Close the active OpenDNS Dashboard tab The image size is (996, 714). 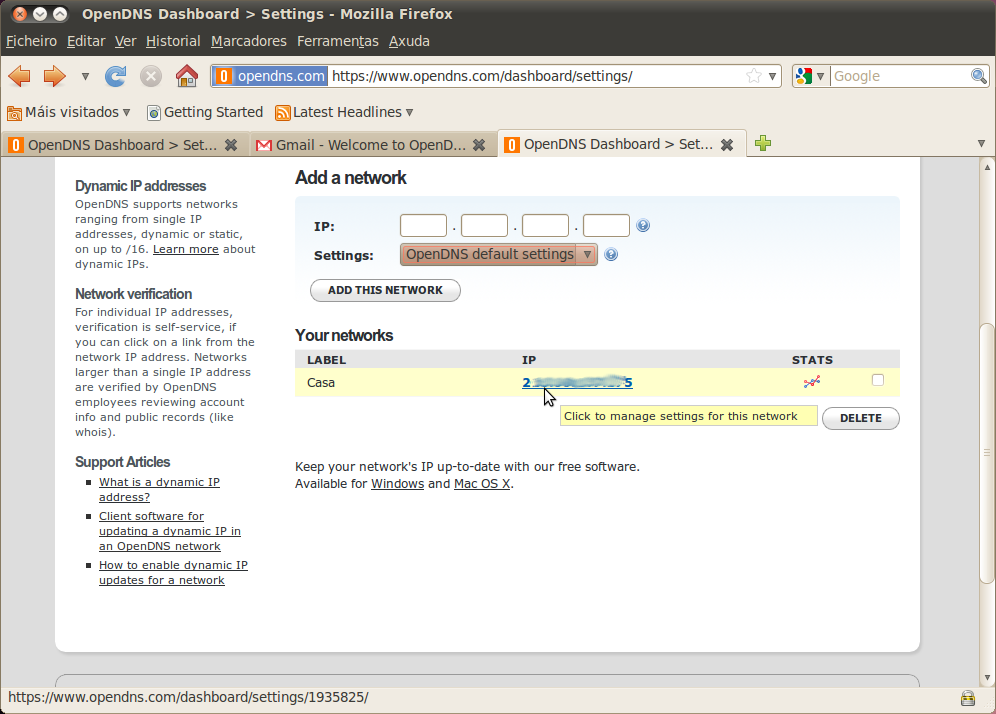727,145
